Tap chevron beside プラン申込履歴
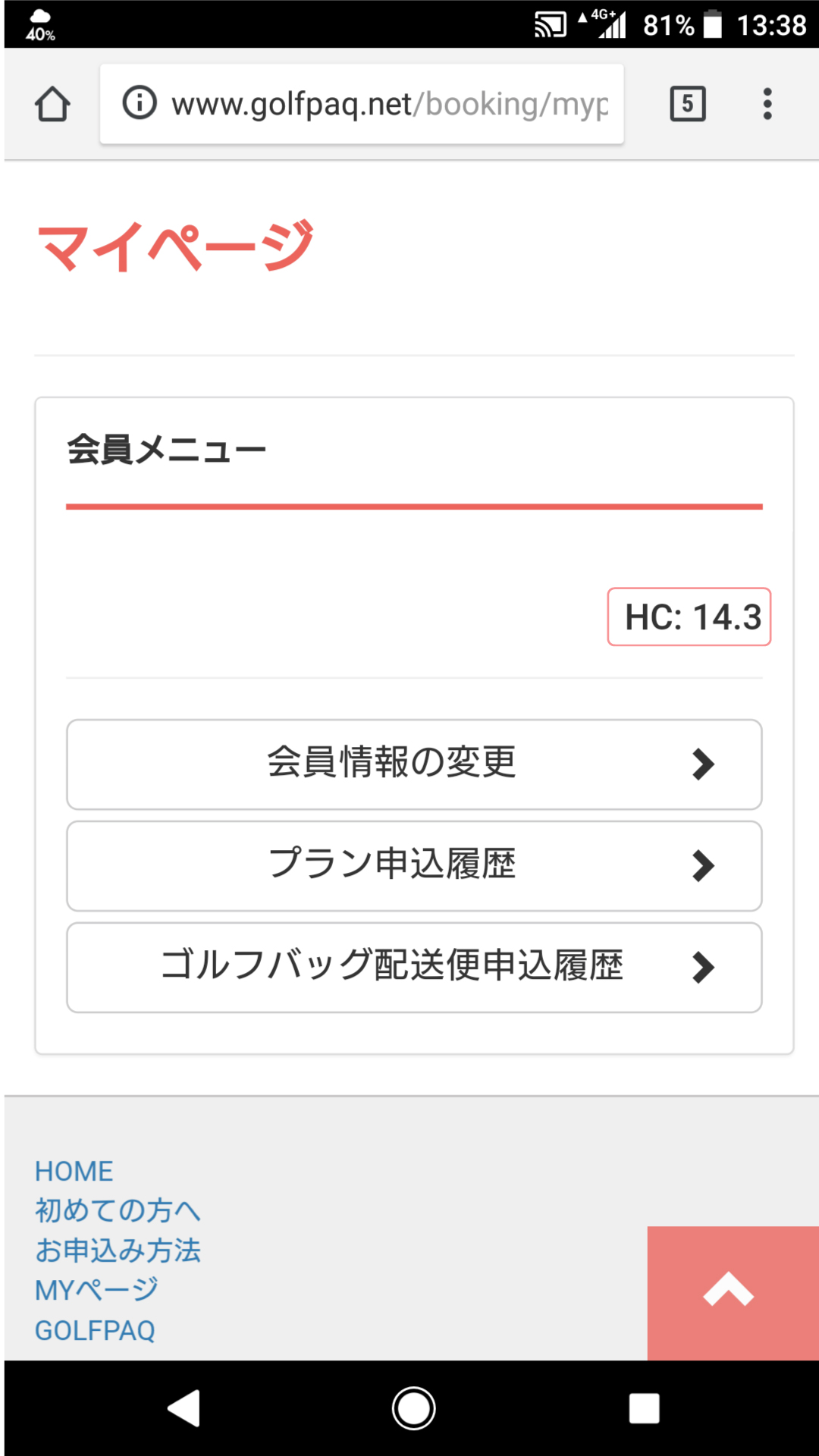 point(703,866)
